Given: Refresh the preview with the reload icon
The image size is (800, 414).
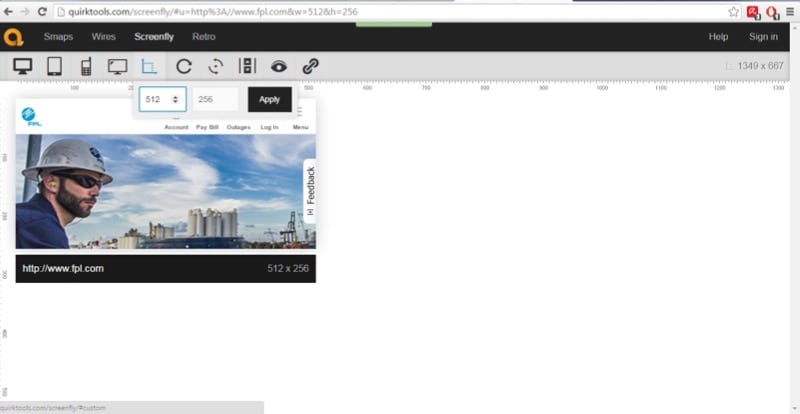Looking at the screenshot, I should (x=183, y=66).
